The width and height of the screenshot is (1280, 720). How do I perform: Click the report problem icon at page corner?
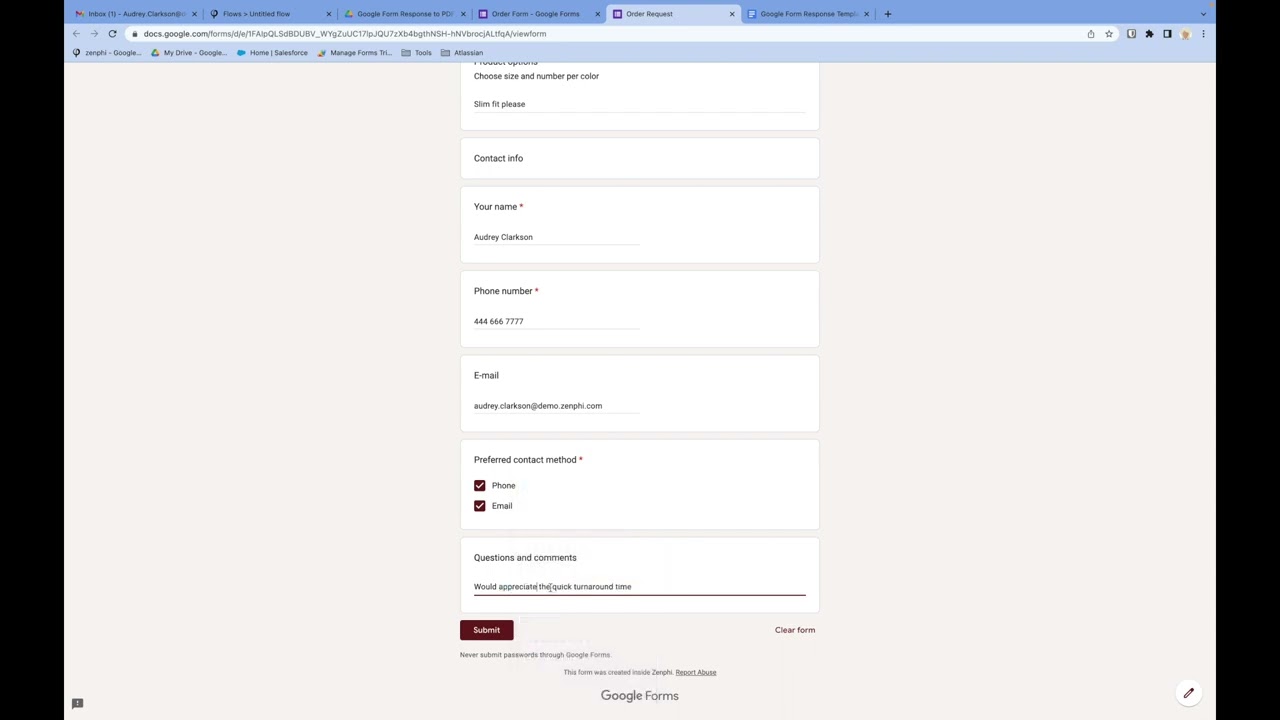click(x=77, y=704)
